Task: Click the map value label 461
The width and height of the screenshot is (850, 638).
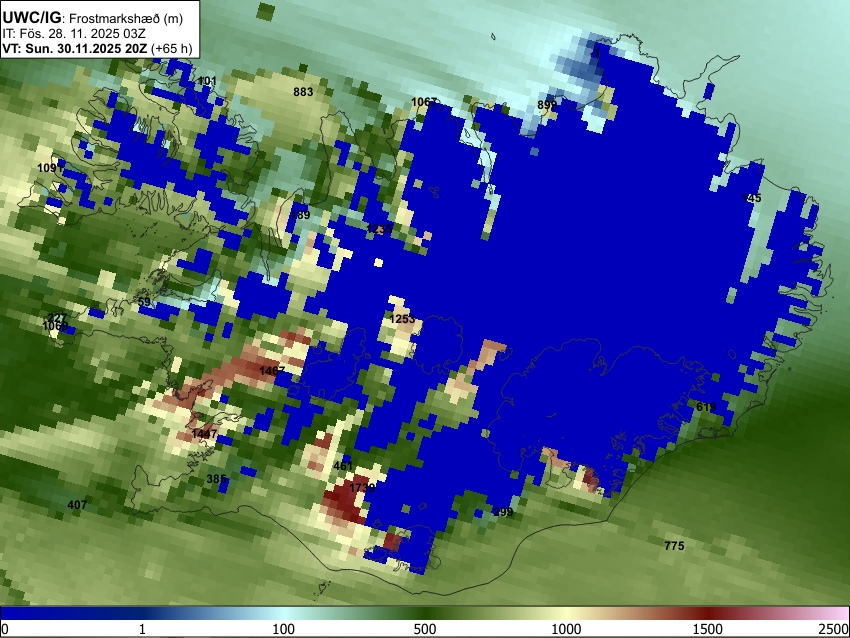Action: (x=343, y=466)
